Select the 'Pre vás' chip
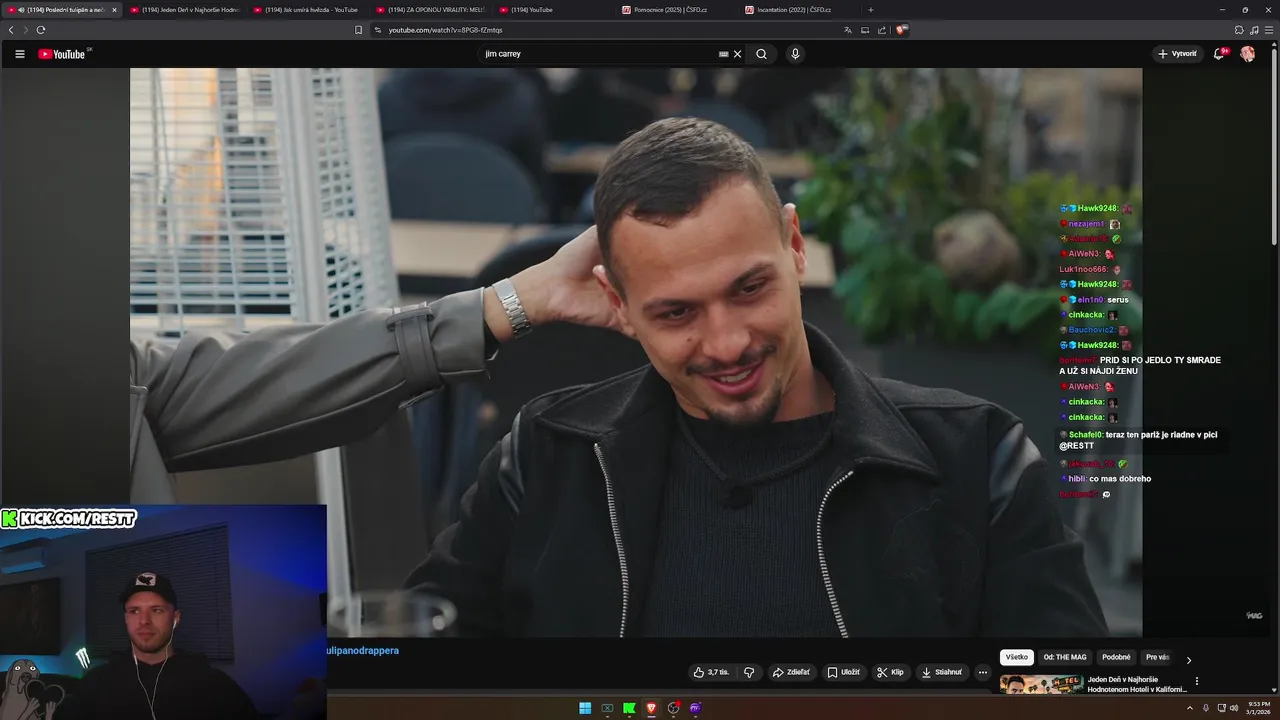Image resolution: width=1280 pixels, height=720 pixels. [x=1157, y=657]
